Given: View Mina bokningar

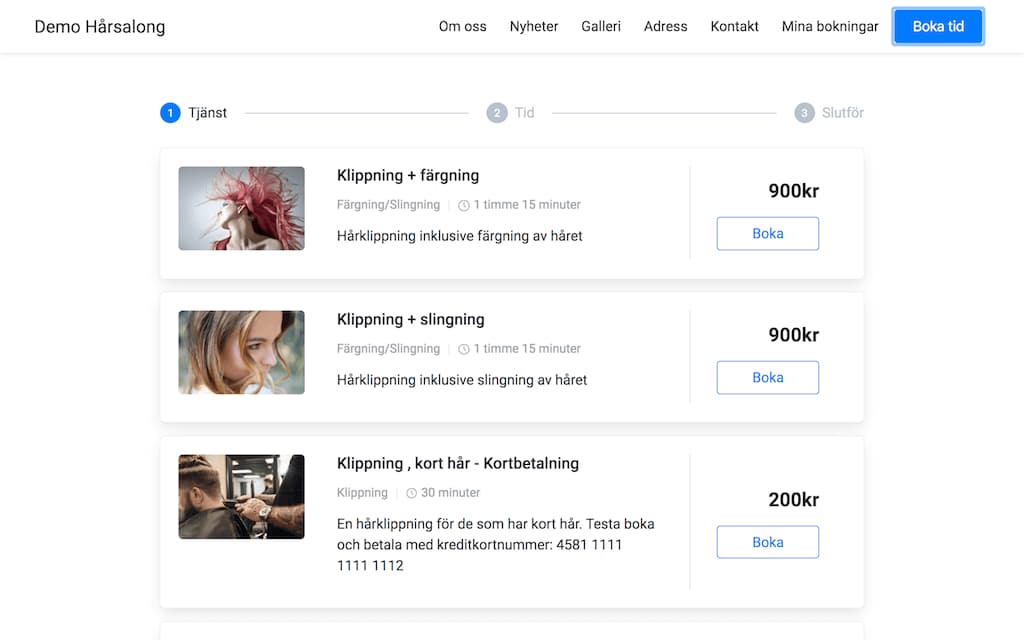Looking at the screenshot, I should click(x=830, y=27).
